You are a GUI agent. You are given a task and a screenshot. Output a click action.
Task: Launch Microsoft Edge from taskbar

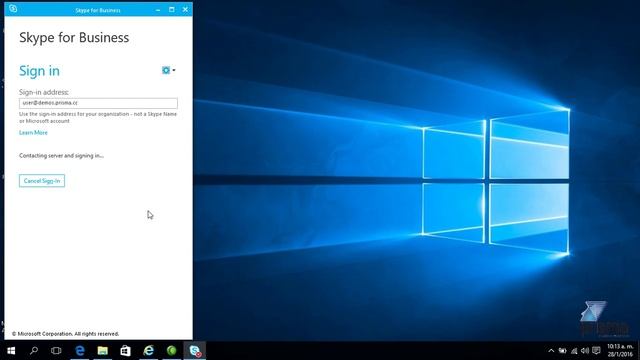[80, 351]
